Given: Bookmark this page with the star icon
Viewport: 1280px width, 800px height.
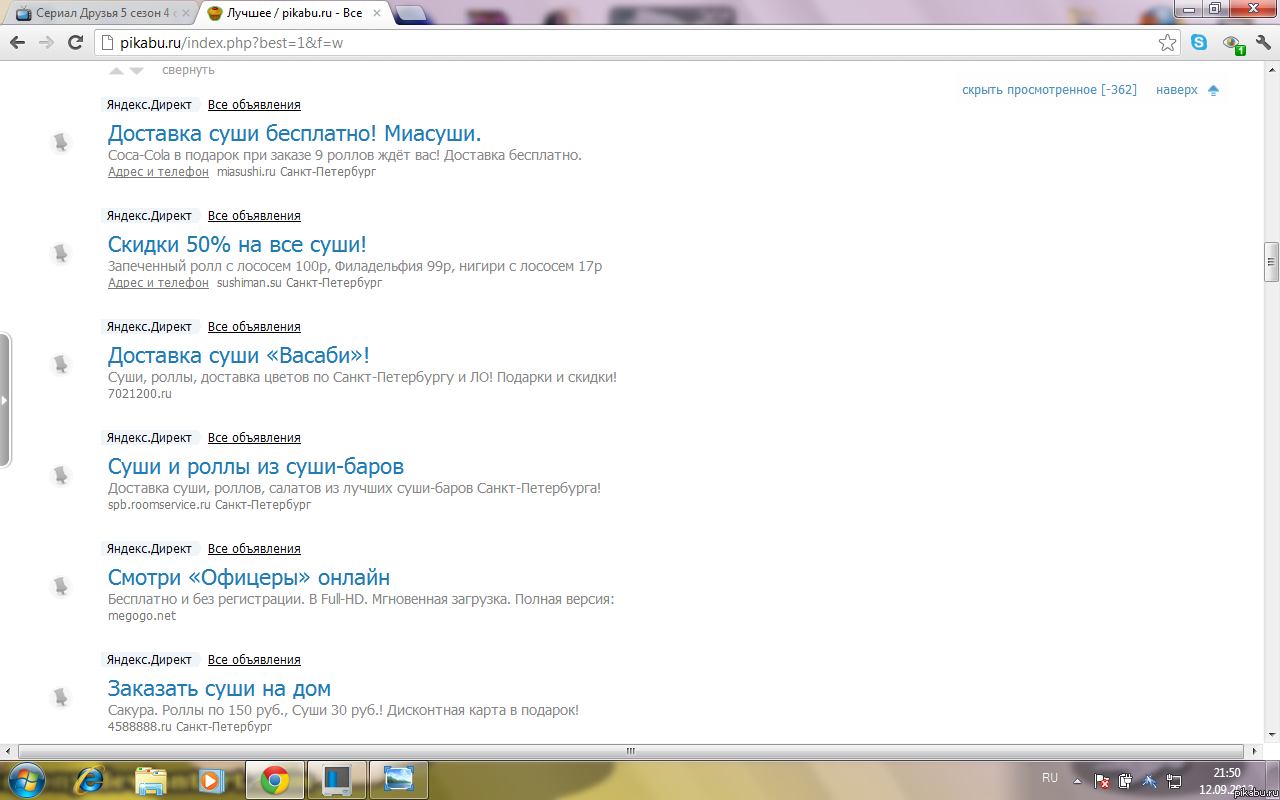Looking at the screenshot, I should click(x=1167, y=43).
